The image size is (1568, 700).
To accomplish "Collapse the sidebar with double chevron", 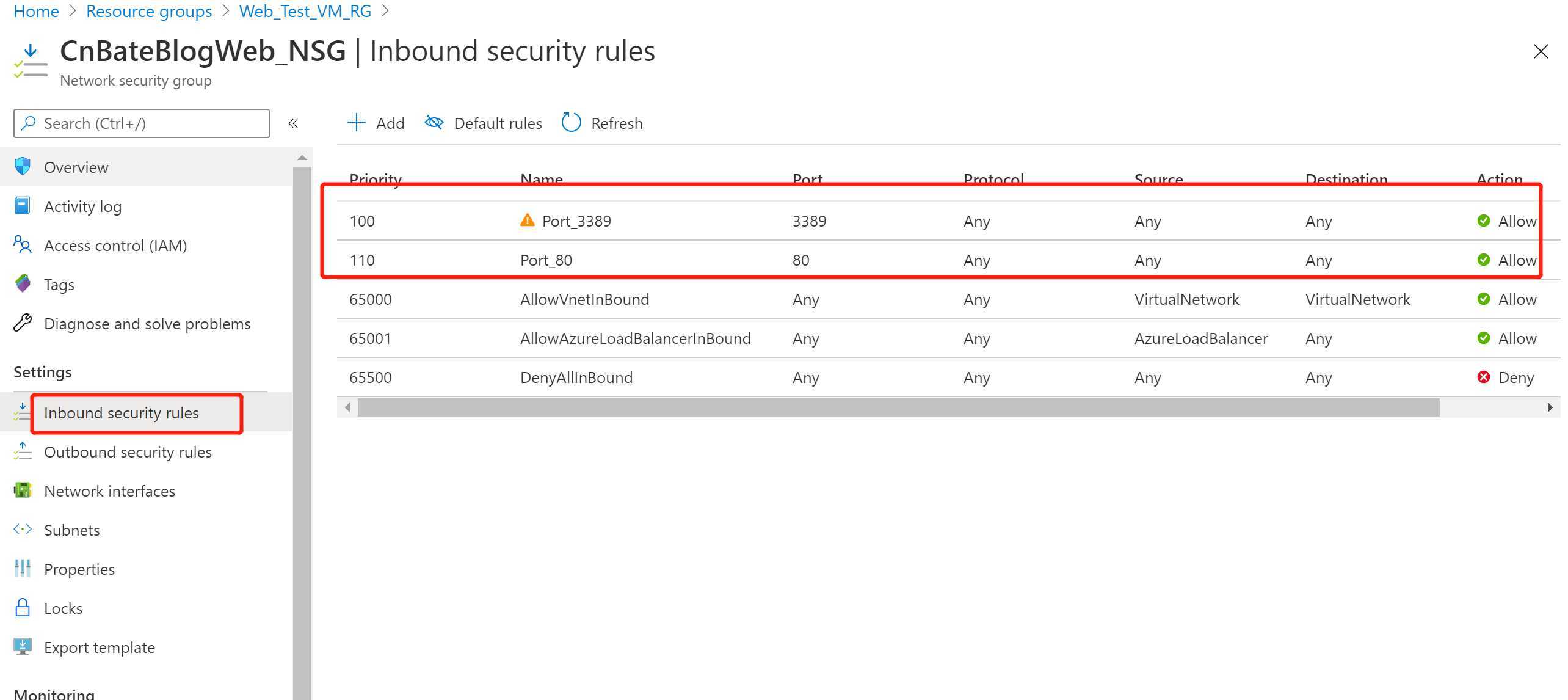I will coord(293,123).
